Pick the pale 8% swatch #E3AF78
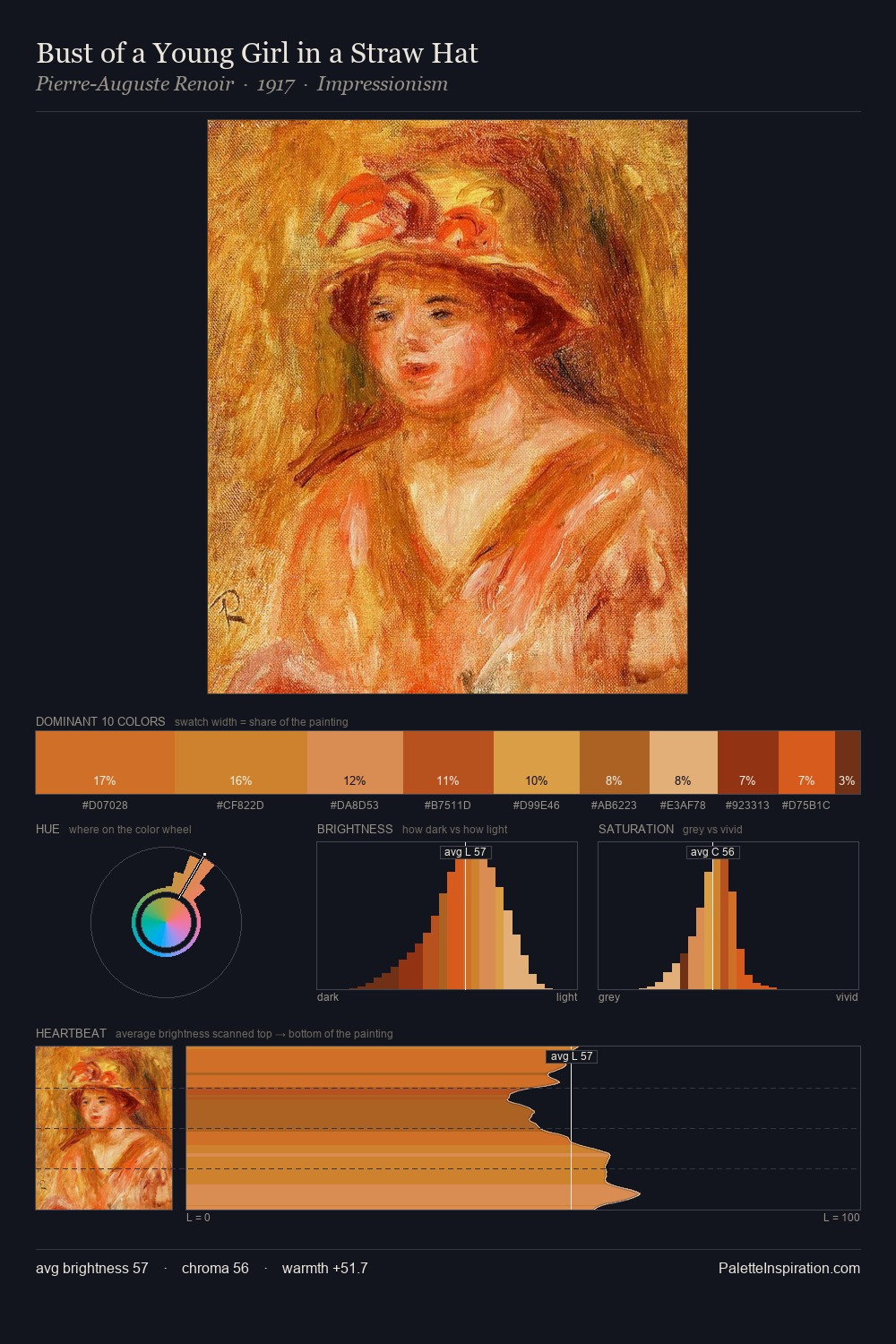The width and height of the screenshot is (896, 1344). click(683, 762)
